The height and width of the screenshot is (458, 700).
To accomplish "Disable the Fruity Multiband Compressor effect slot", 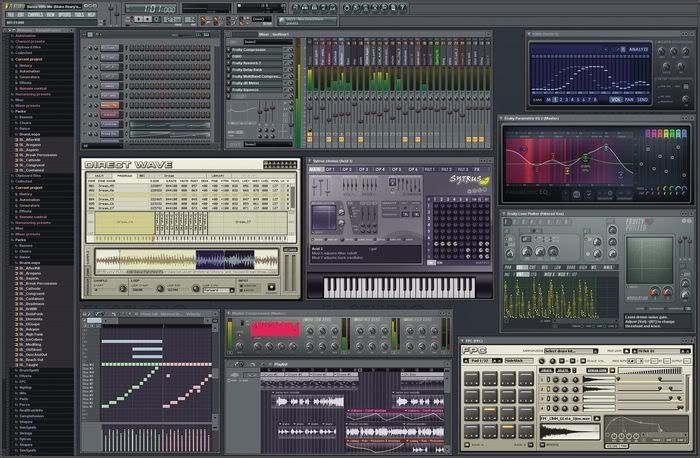I will 285,76.
